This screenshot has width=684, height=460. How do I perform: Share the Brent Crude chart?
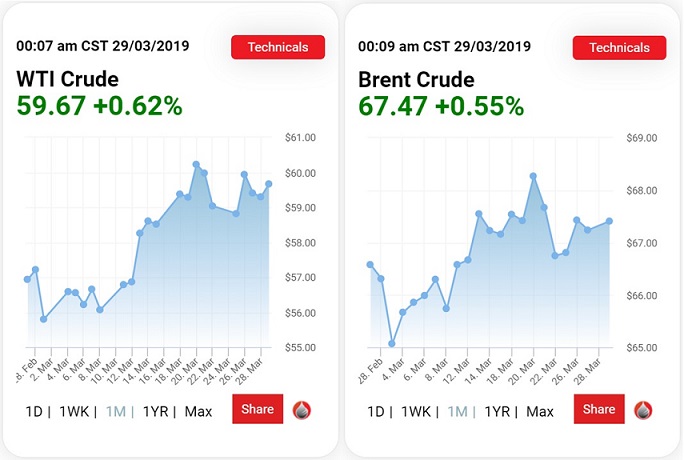[599, 409]
